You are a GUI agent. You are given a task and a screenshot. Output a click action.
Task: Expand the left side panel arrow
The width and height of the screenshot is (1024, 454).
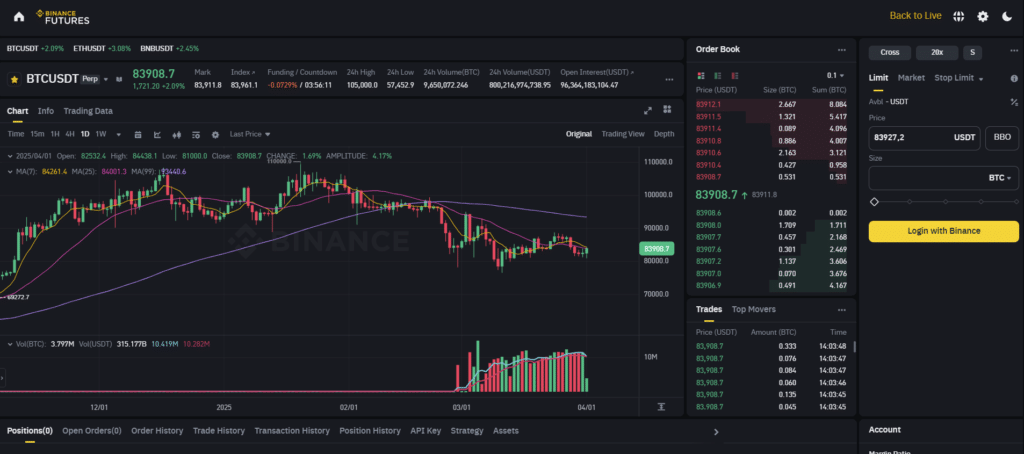[x=2, y=377]
